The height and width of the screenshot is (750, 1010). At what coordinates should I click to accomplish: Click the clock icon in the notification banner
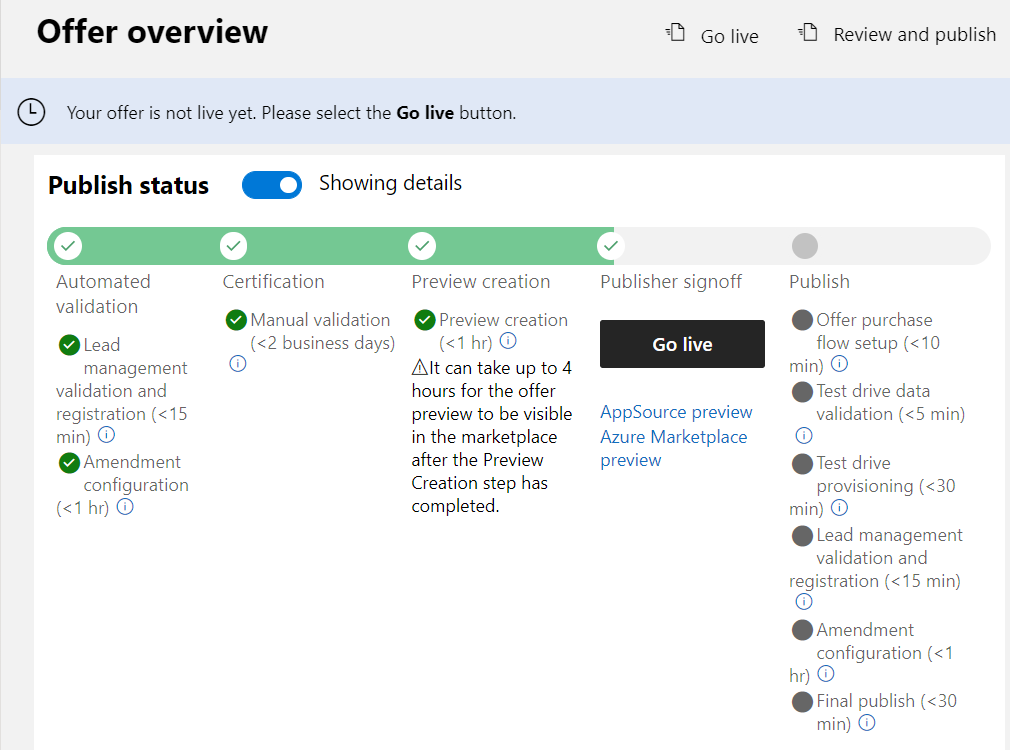coord(31,112)
